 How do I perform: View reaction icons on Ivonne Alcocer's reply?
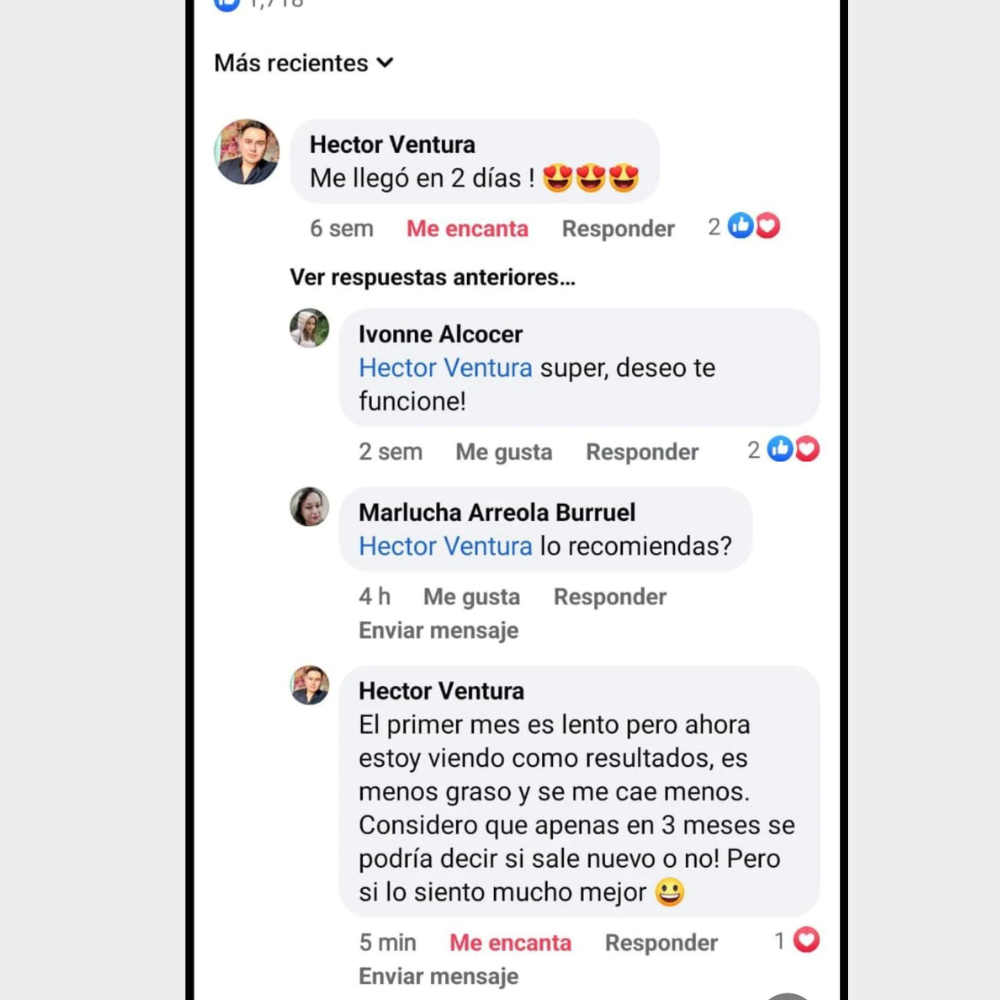click(x=784, y=450)
